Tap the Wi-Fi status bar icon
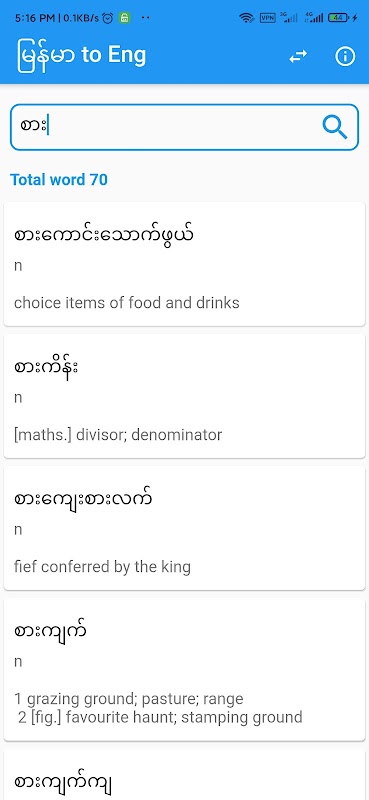 [x=247, y=18]
